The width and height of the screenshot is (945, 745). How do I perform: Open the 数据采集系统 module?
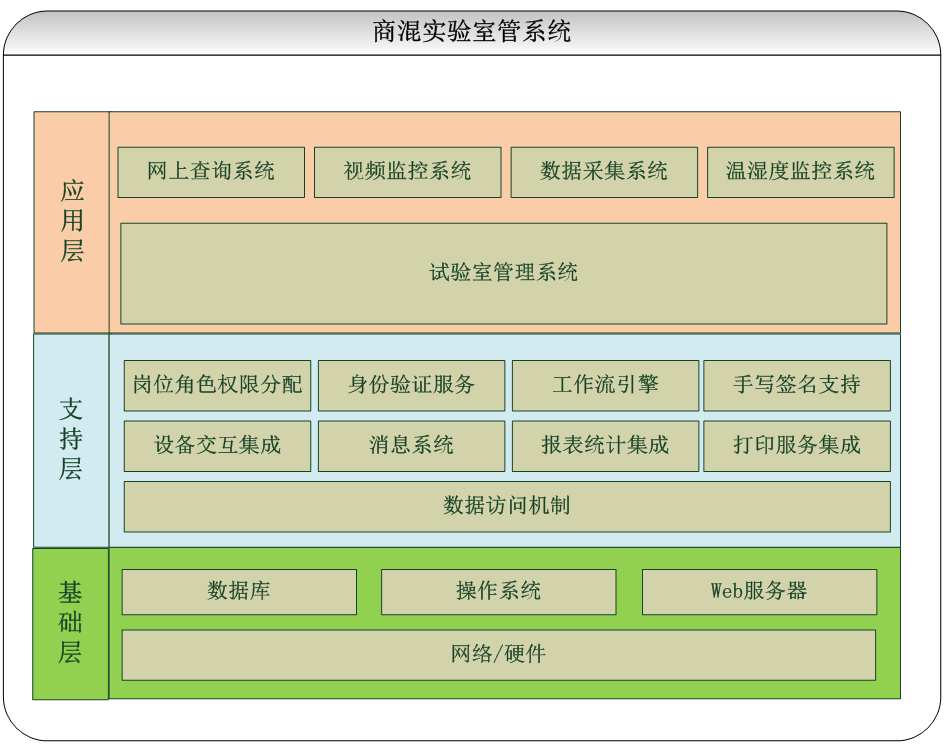tap(604, 171)
